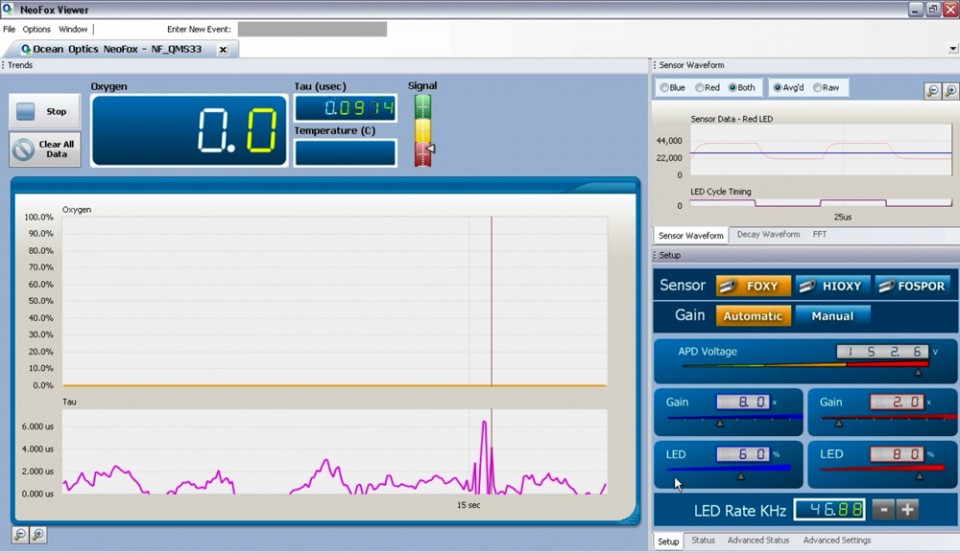Image resolution: width=960 pixels, height=553 pixels.
Task: Select the FOSPOR sensor type
Action: click(x=915, y=286)
